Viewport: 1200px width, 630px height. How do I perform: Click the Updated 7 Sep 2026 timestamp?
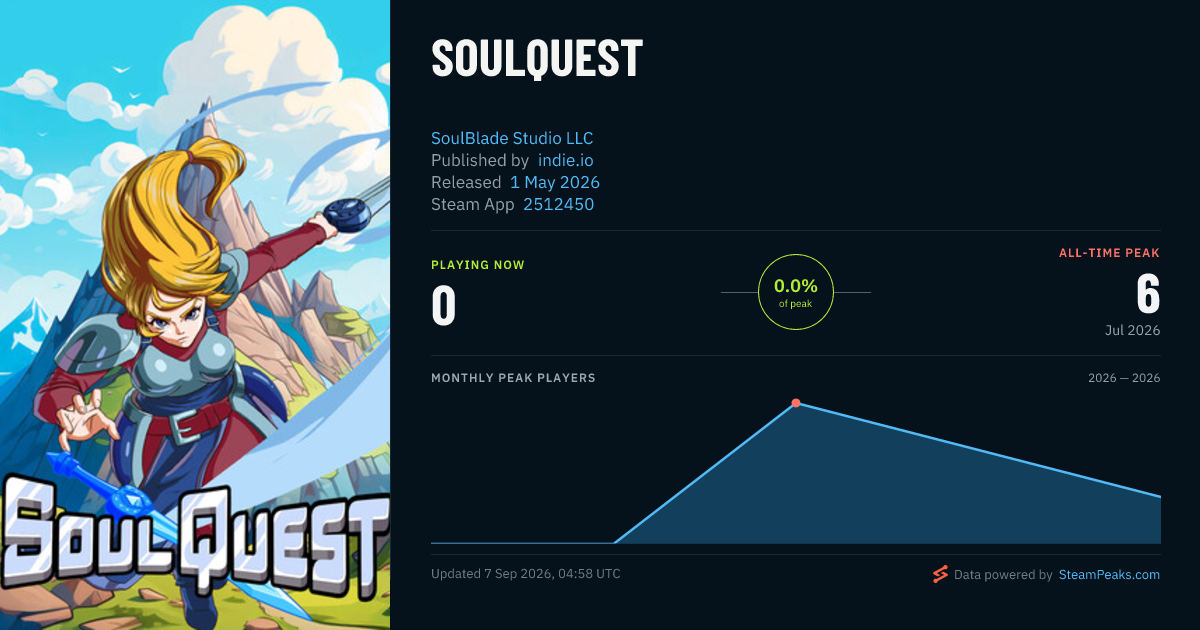pyautogui.click(x=526, y=574)
